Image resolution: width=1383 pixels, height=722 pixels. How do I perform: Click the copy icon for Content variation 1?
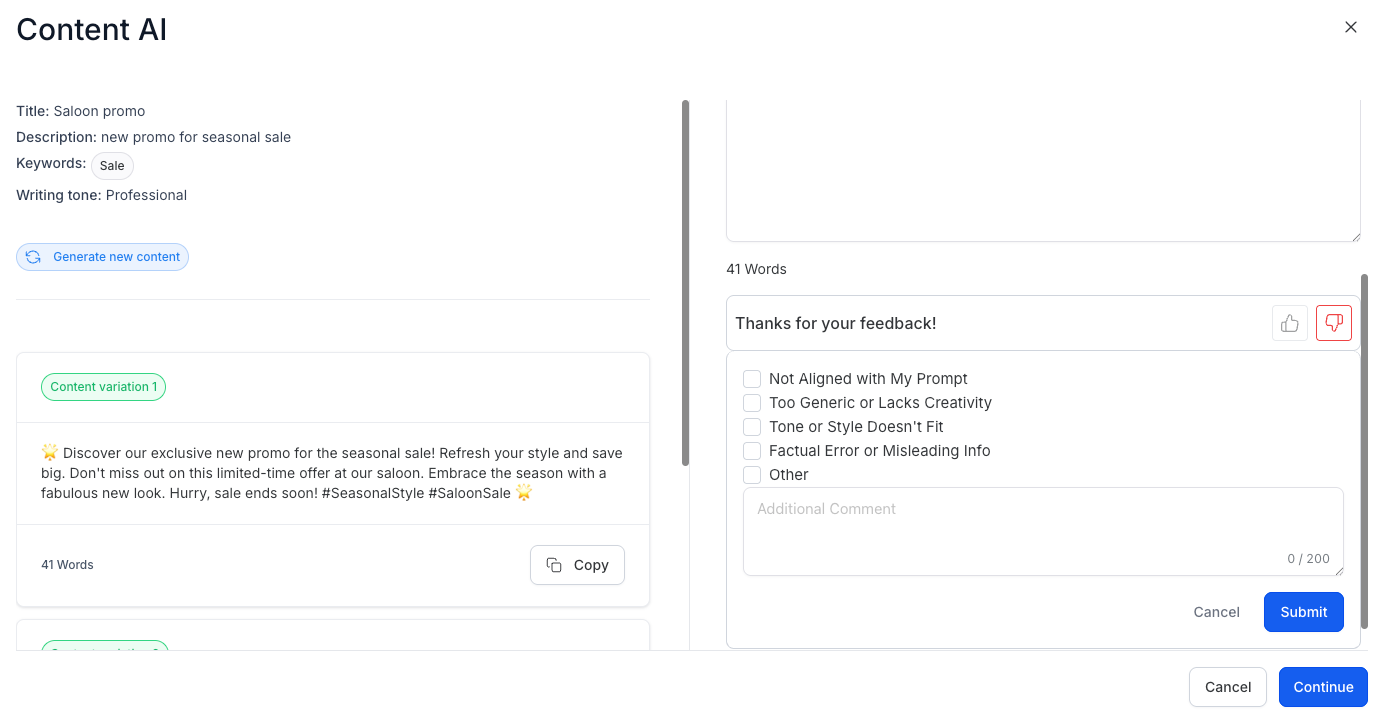click(x=554, y=565)
